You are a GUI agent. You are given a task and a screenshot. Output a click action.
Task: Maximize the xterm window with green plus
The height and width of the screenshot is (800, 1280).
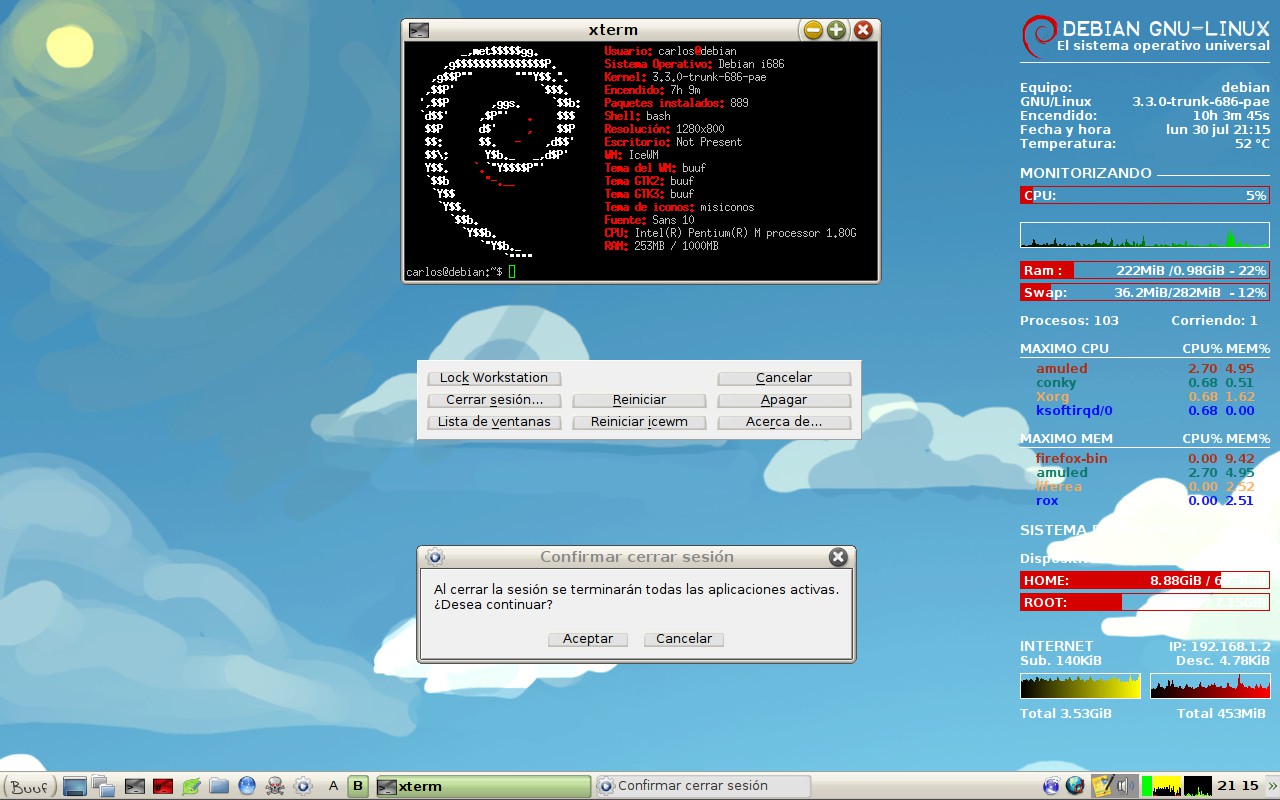click(837, 30)
